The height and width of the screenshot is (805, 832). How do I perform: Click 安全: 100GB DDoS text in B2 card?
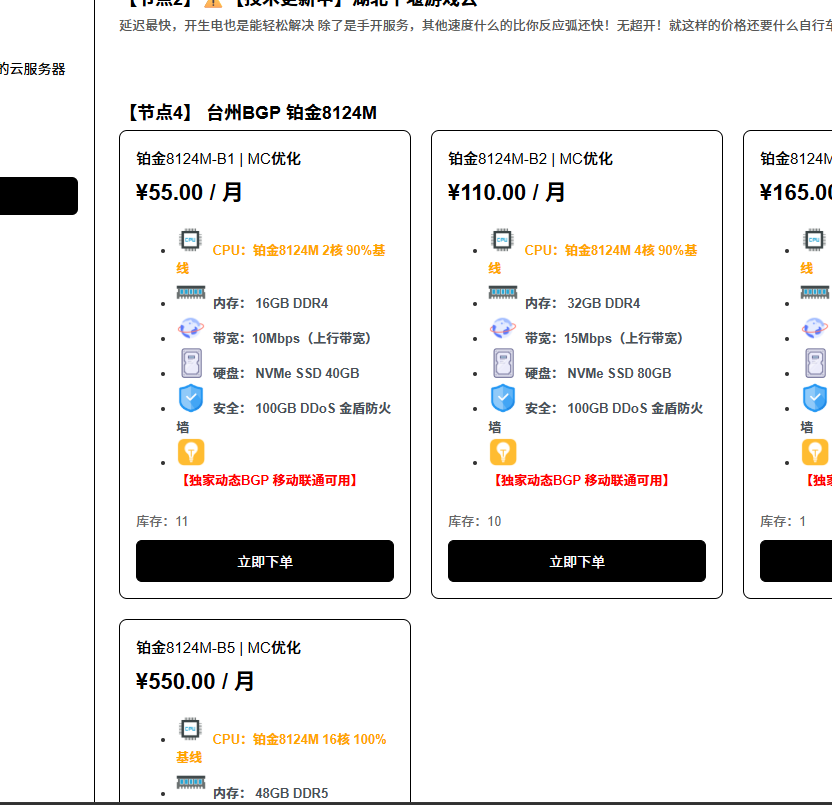596,417
